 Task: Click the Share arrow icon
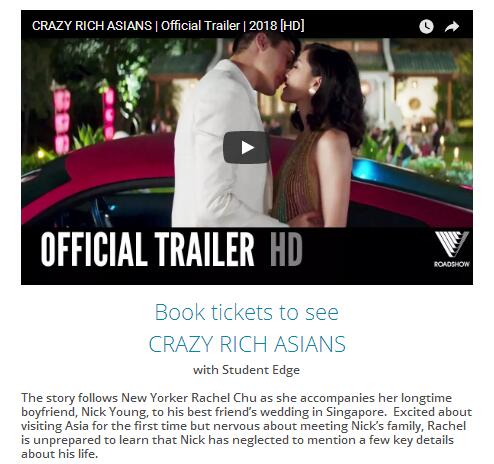tap(452, 26)
